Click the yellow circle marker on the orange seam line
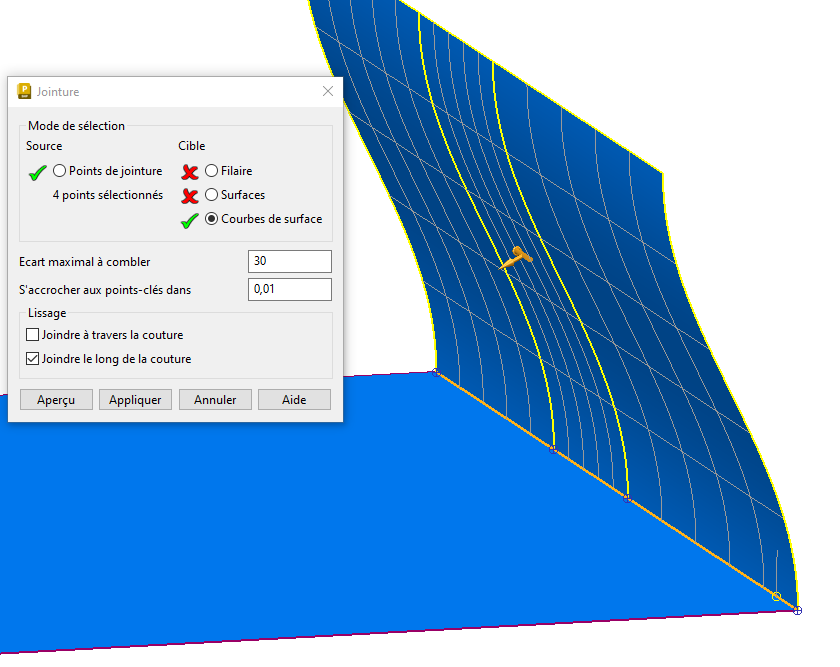Image resolution: width=840 pixels, height=667 pixels. 776,596
